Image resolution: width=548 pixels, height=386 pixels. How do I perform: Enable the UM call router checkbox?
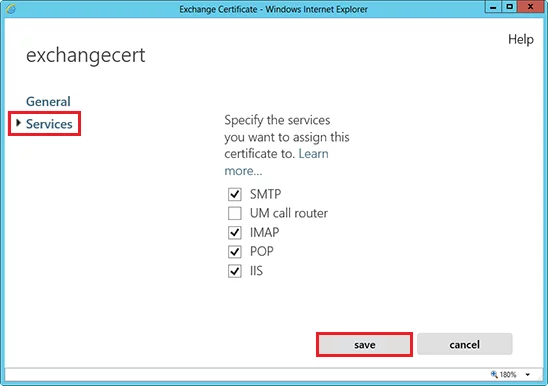pos(235,213)
